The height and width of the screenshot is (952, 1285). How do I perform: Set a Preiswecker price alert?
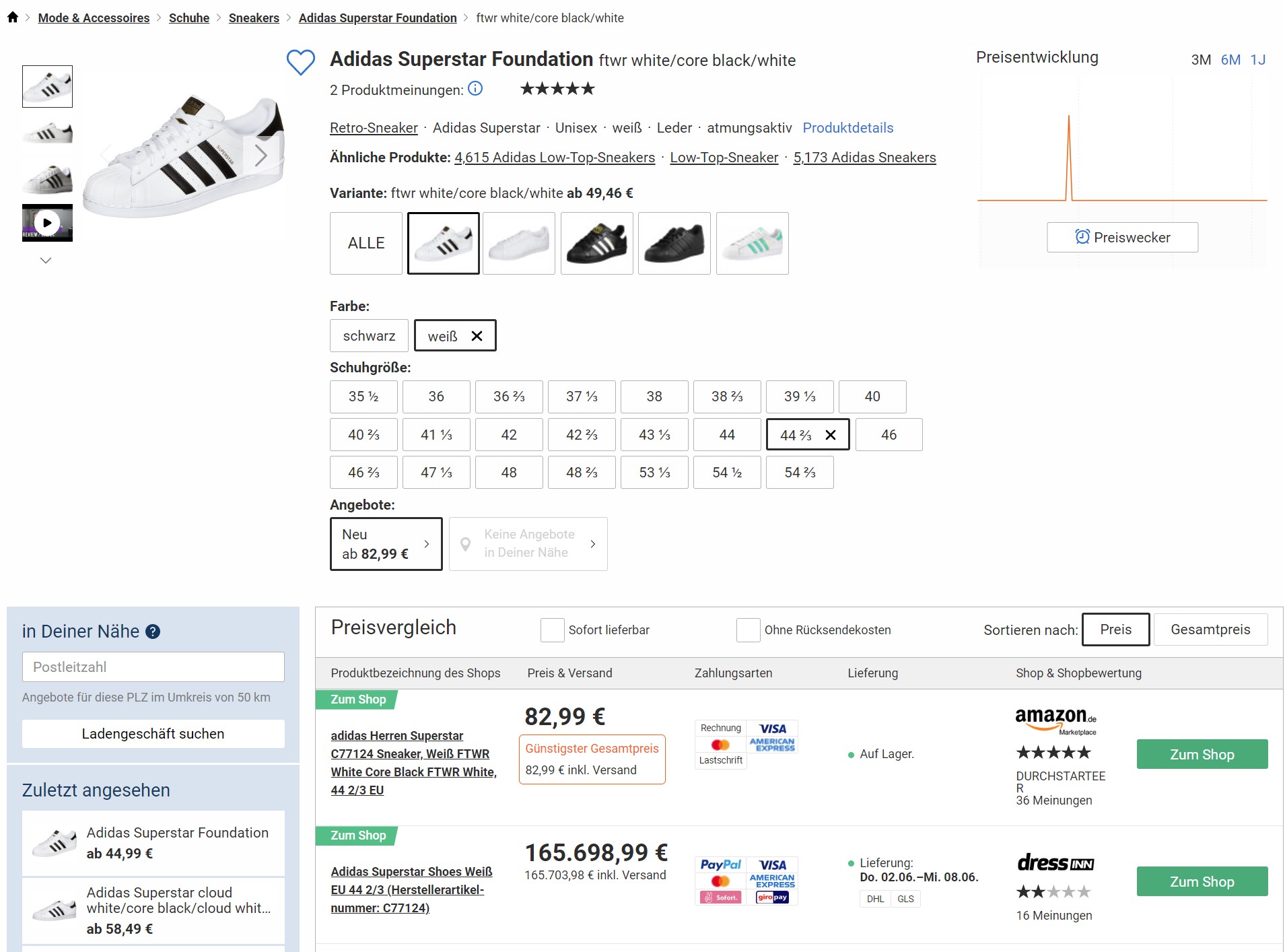[1122, 237]
